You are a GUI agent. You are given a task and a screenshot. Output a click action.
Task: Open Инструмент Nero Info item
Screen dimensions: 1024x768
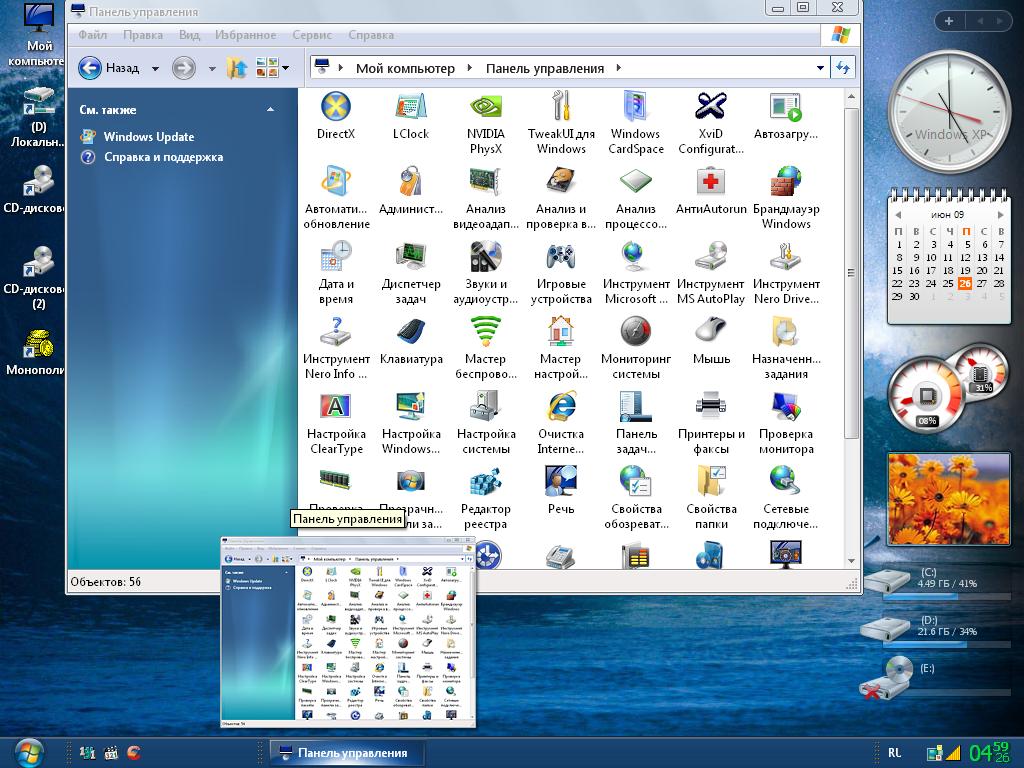click(x=336, y=348)
